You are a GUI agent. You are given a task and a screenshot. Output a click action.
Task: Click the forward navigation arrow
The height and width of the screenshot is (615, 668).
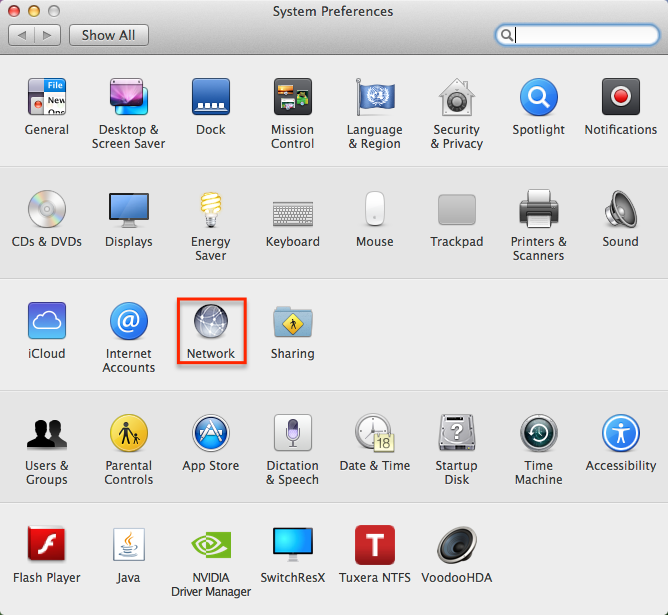(x=47, y=35)
